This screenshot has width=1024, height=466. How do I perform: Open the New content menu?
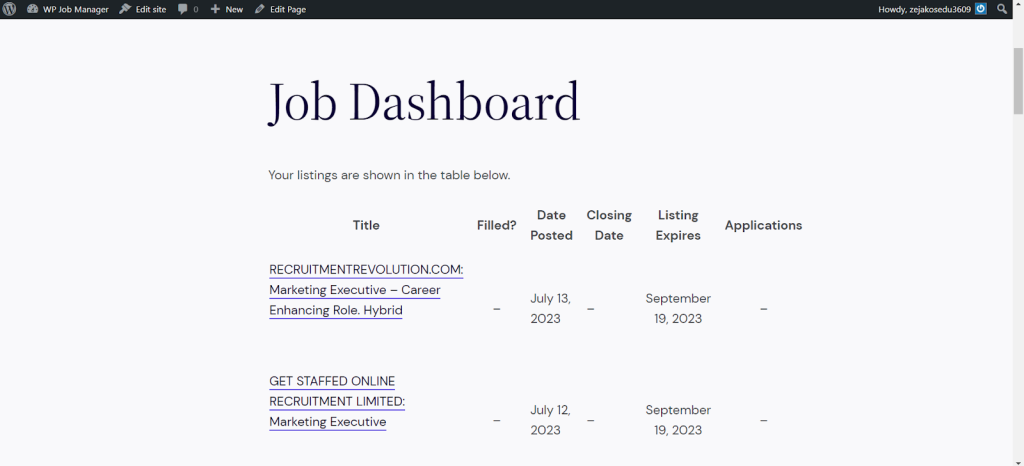tap(227, 9)
